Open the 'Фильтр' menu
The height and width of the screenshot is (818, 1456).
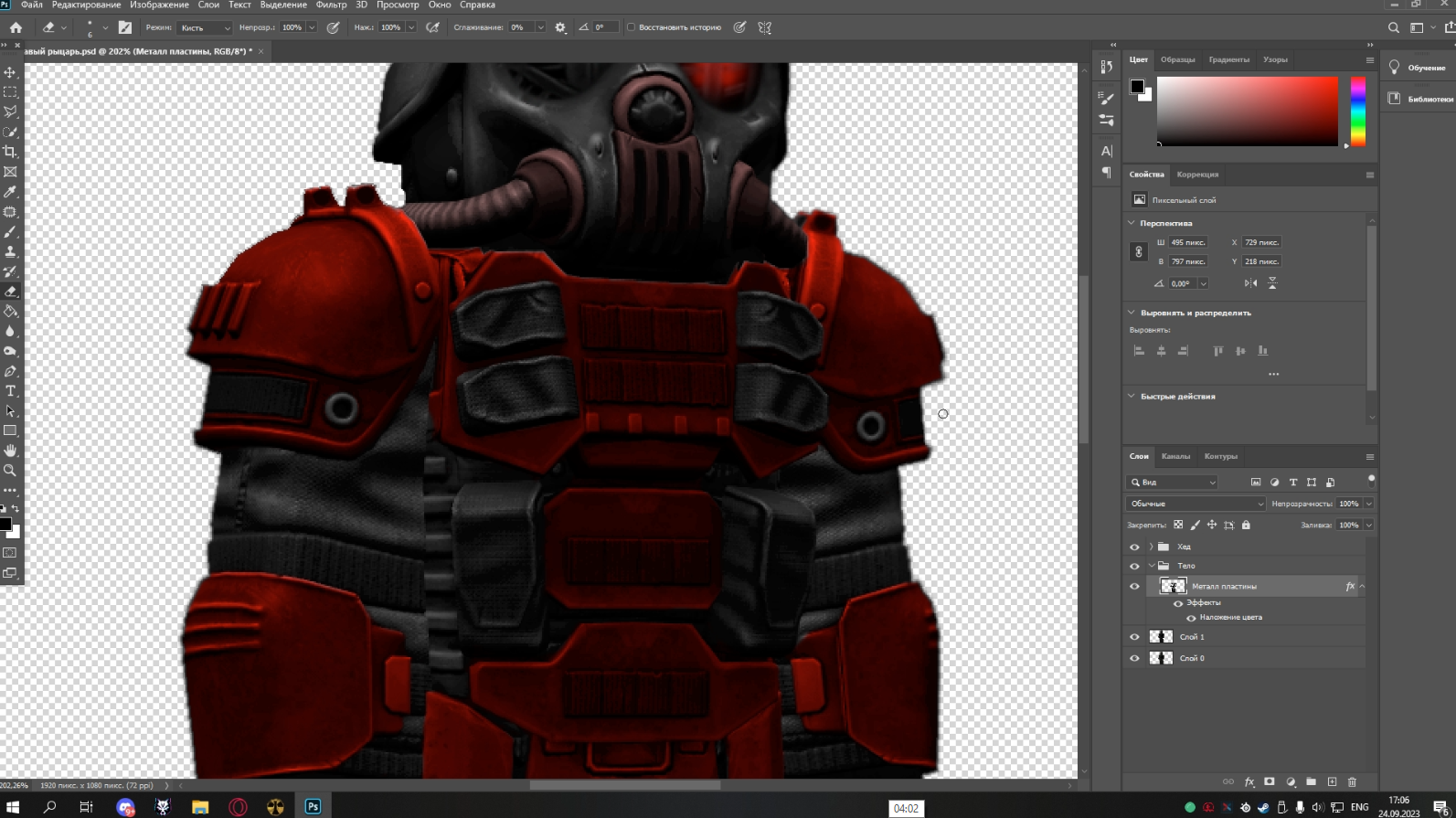(x=331, y=5)
